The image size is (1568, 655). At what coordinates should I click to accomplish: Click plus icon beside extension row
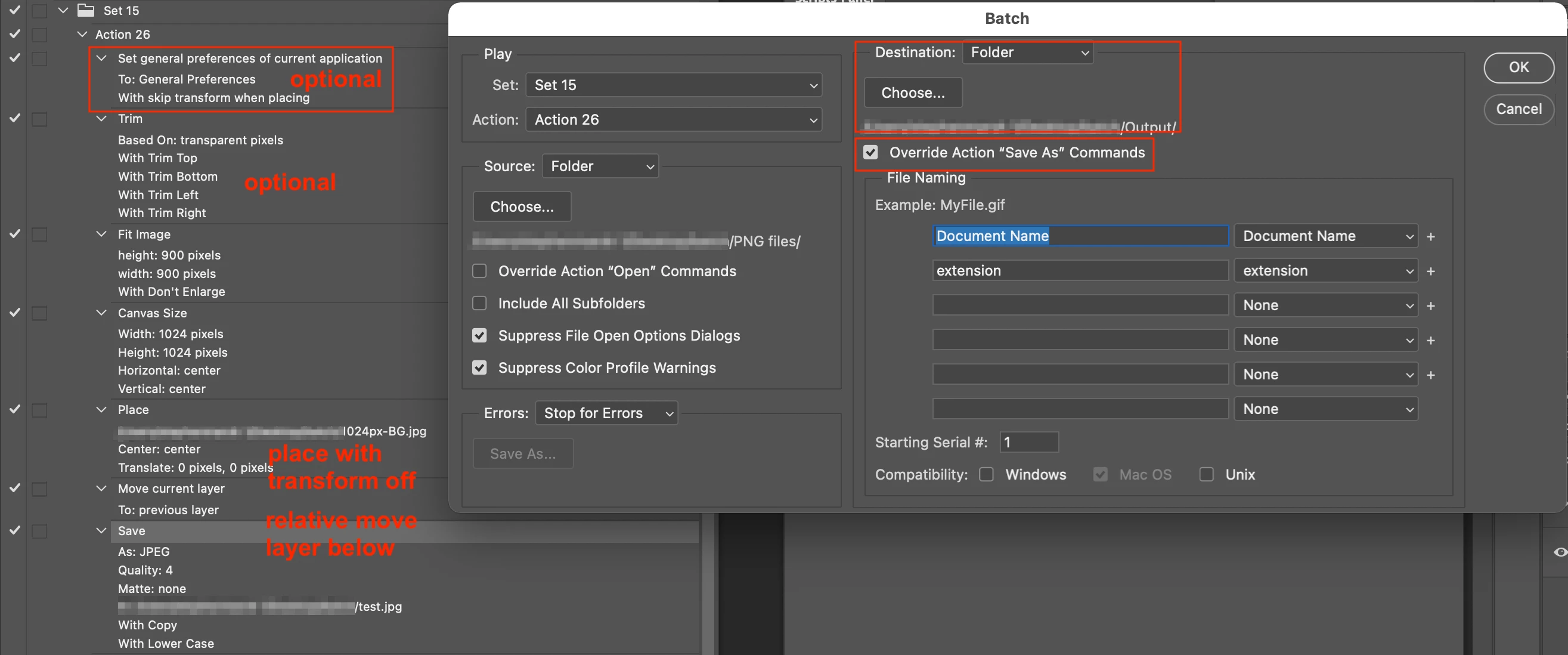1430,271
